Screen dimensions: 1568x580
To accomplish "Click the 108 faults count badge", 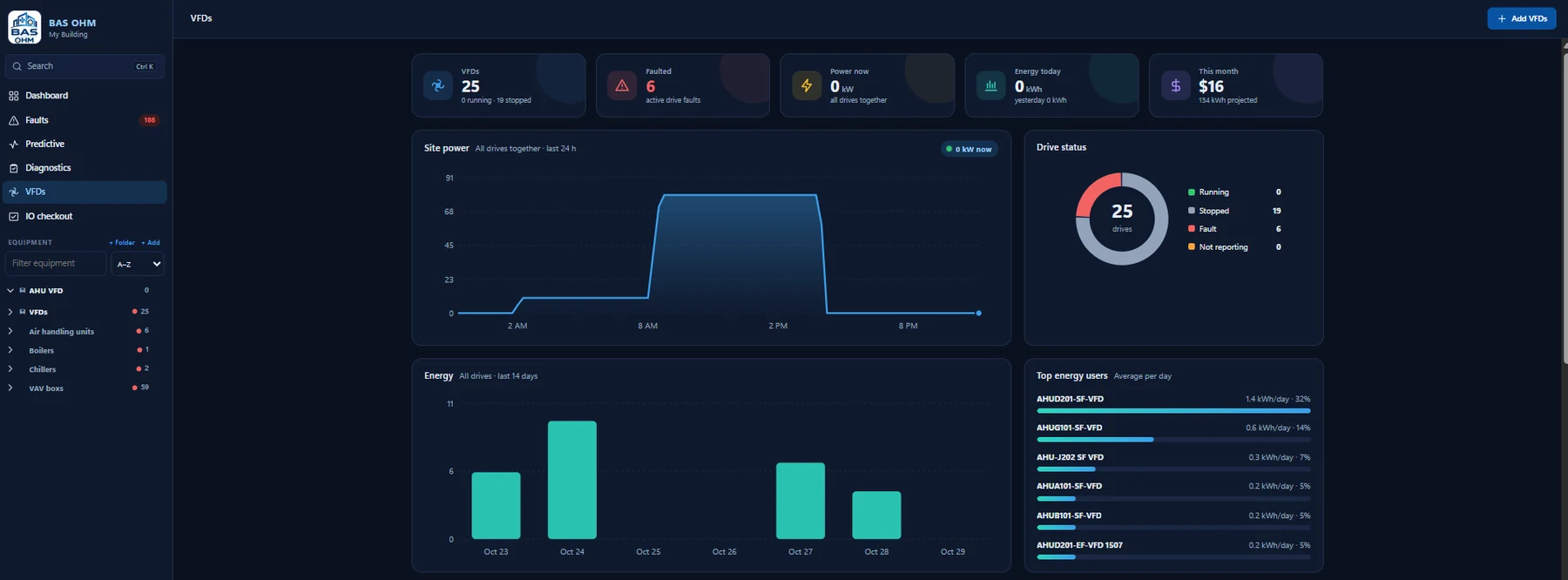I will tap(150, 120).
